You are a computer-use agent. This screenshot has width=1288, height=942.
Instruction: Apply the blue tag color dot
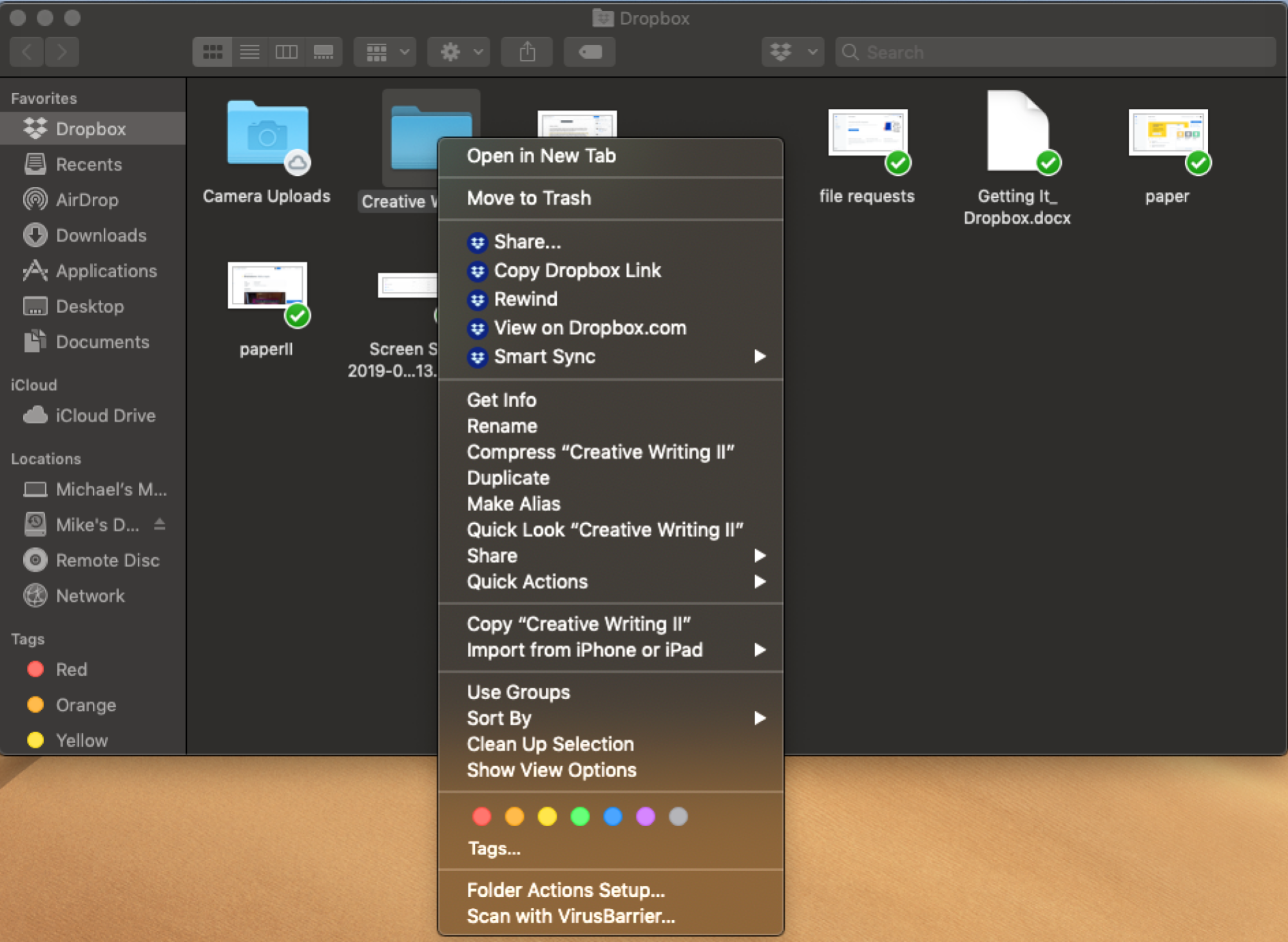pos(613,816)
